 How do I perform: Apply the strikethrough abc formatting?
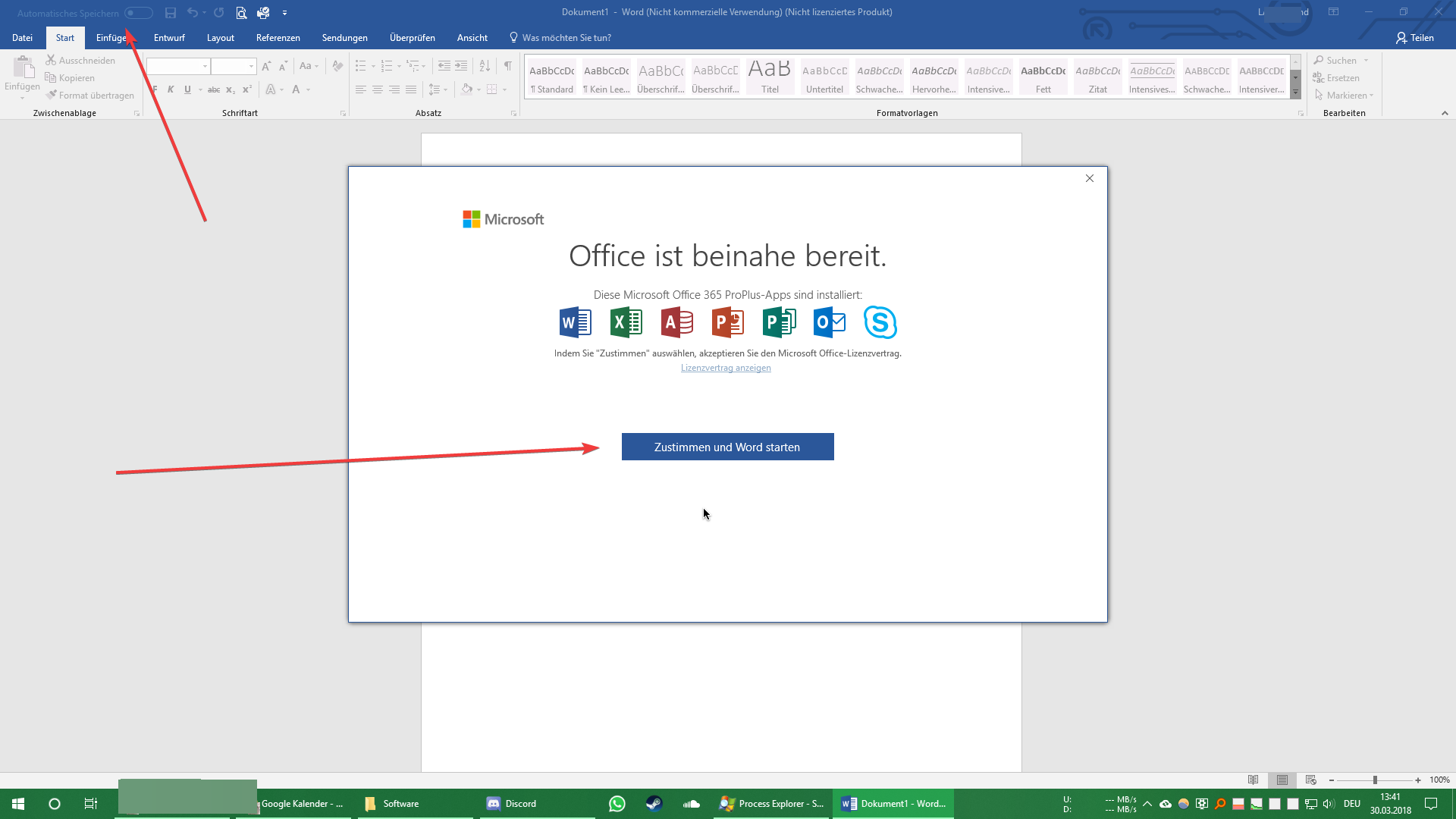214,89
